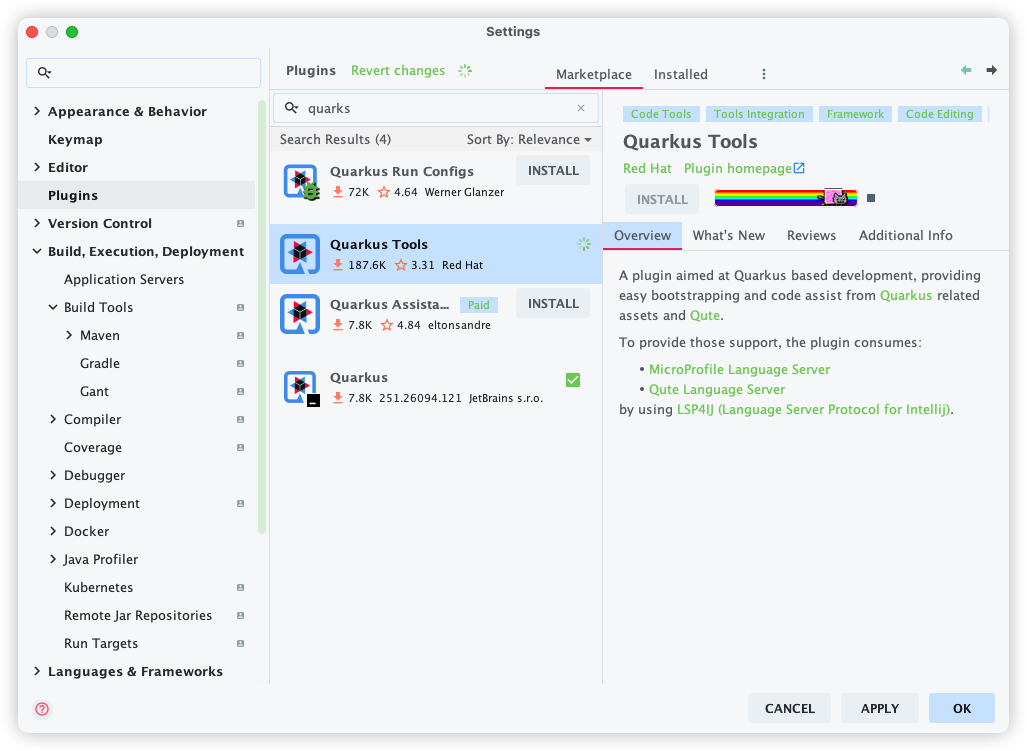The image size is (1027, 751).
Task: Click the Red Hat vendor link
Action: pyautogui.click(x=647, y=169)
